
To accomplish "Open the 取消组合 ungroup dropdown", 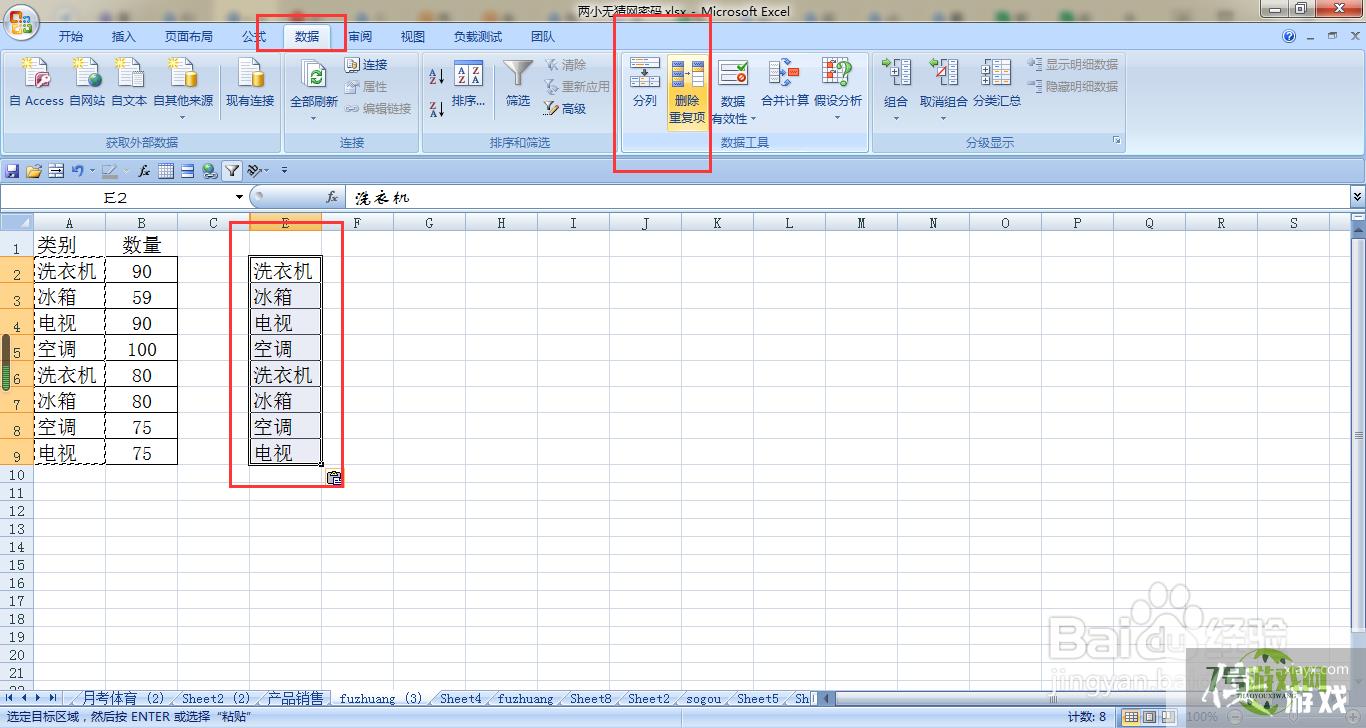I will pyautogui.click(x=944, y=92).
